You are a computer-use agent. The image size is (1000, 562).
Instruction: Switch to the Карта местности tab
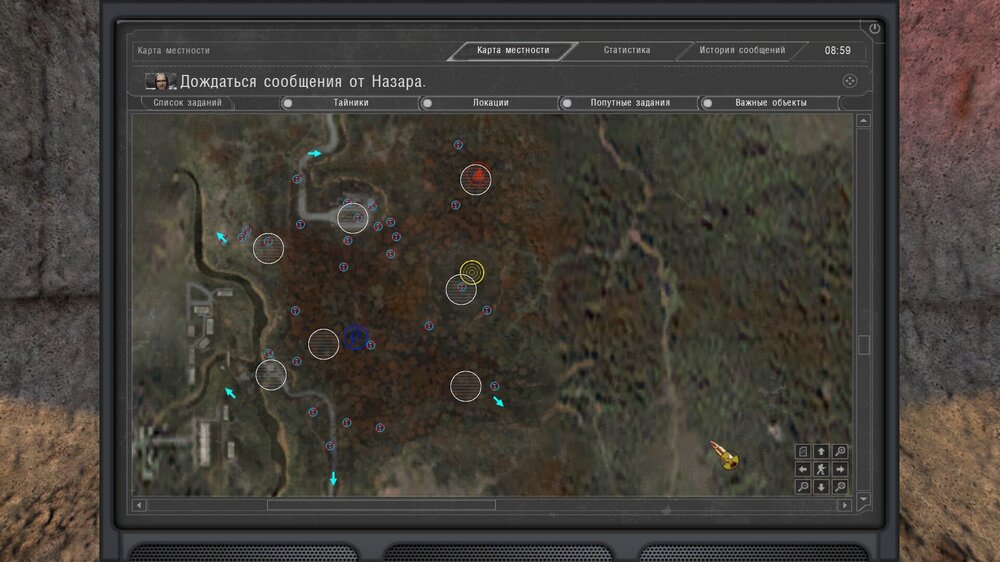point(513,50)
